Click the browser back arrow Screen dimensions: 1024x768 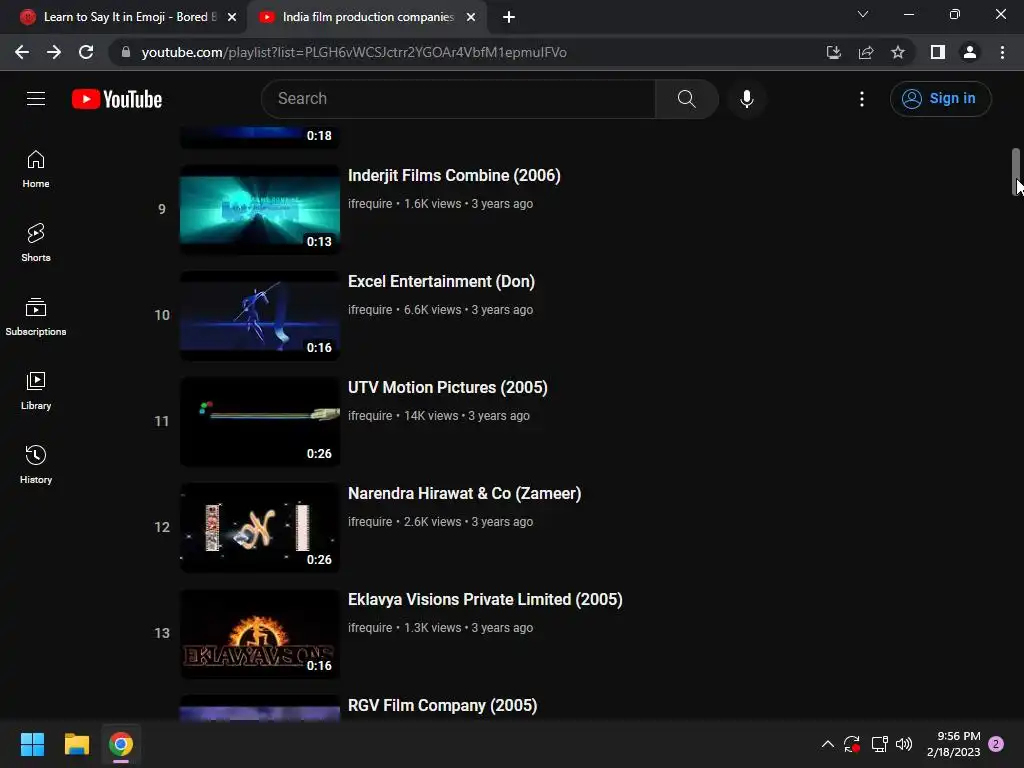coord(22,52)
